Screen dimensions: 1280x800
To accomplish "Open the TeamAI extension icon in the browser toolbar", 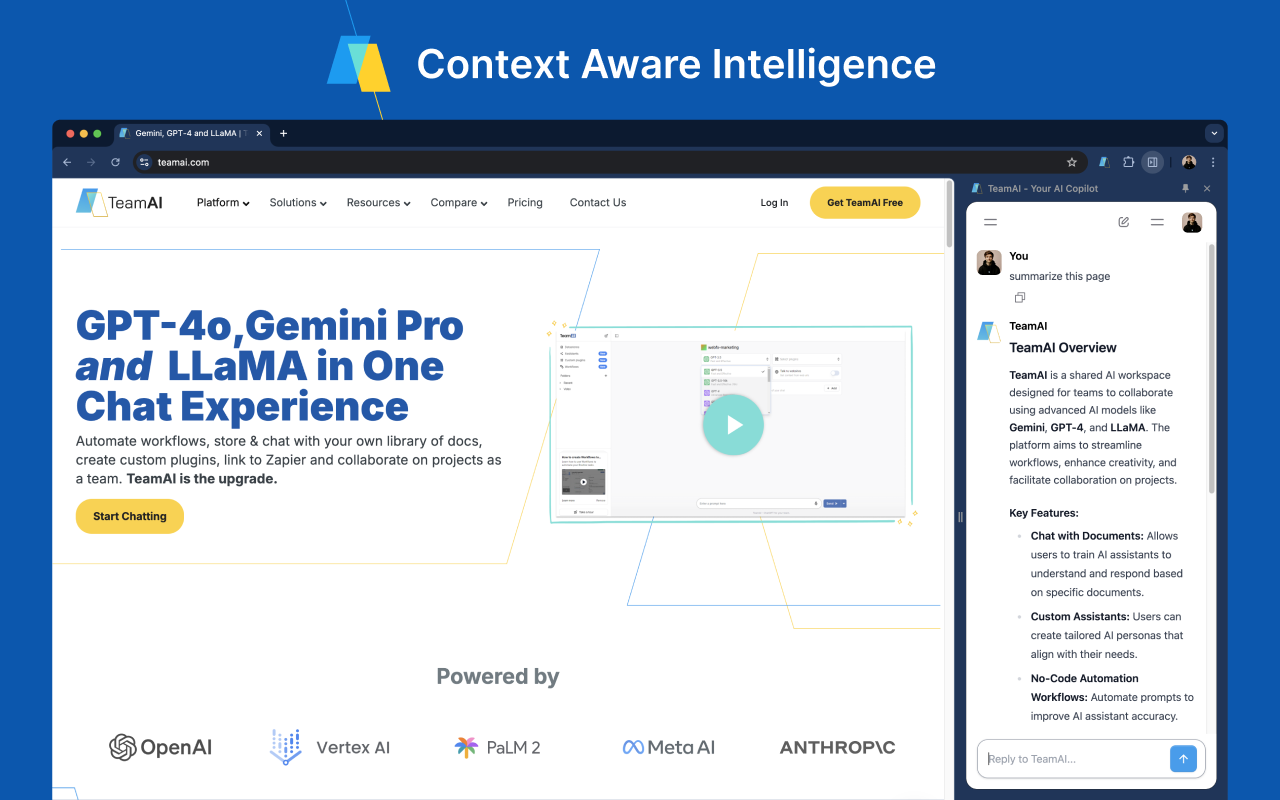I will (1103, 162).
